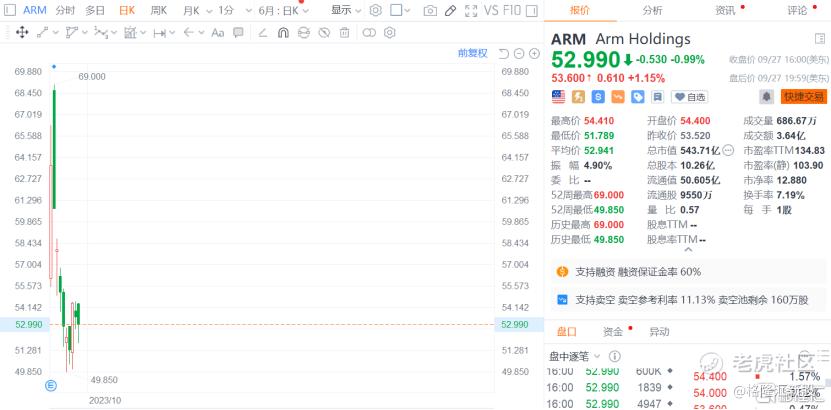Expand more details beside 总市值
Image resolution: width=831 pixels, height=410 pixels.
point(728,150)
